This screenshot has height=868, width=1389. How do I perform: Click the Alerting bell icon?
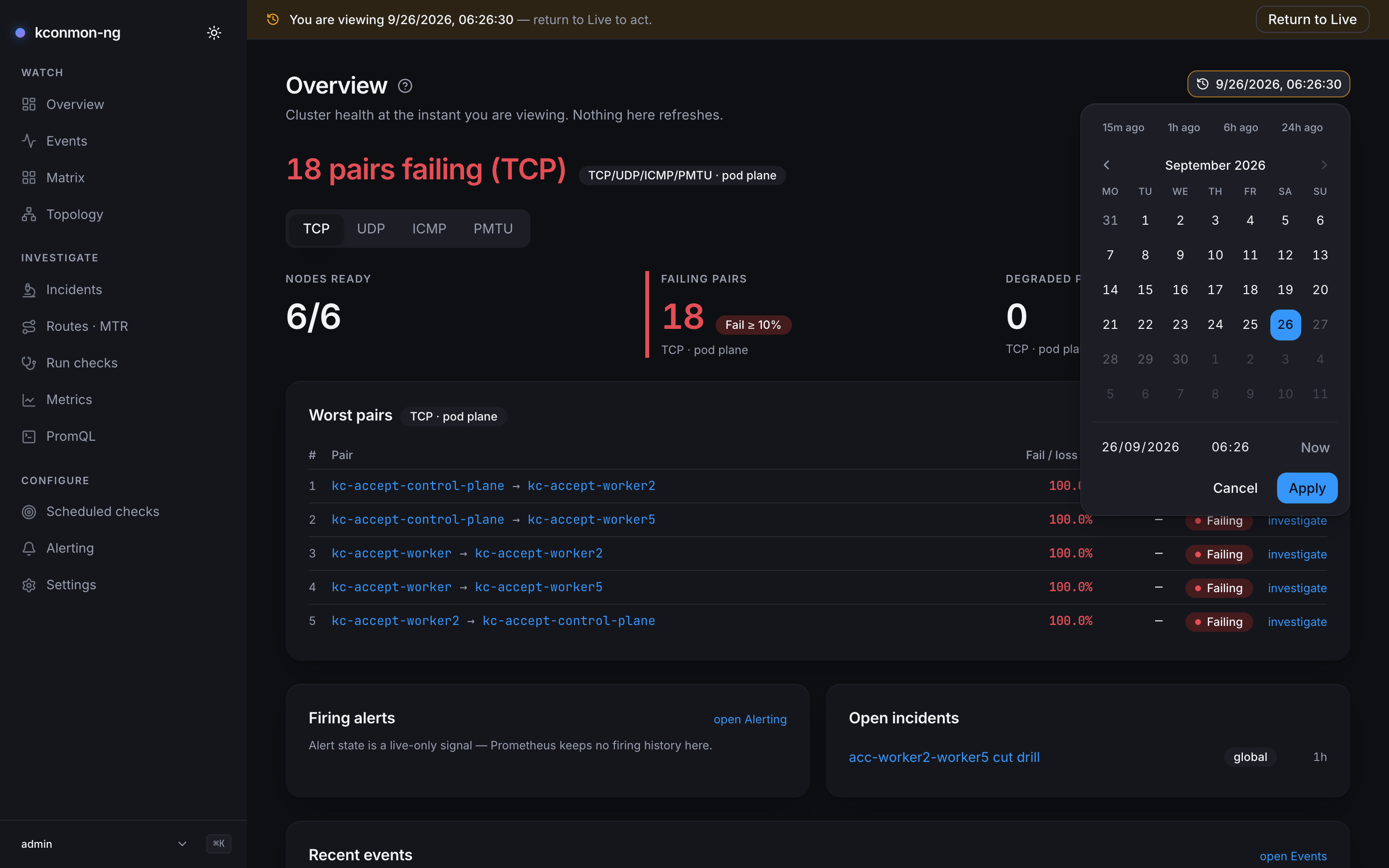point(29,548)
